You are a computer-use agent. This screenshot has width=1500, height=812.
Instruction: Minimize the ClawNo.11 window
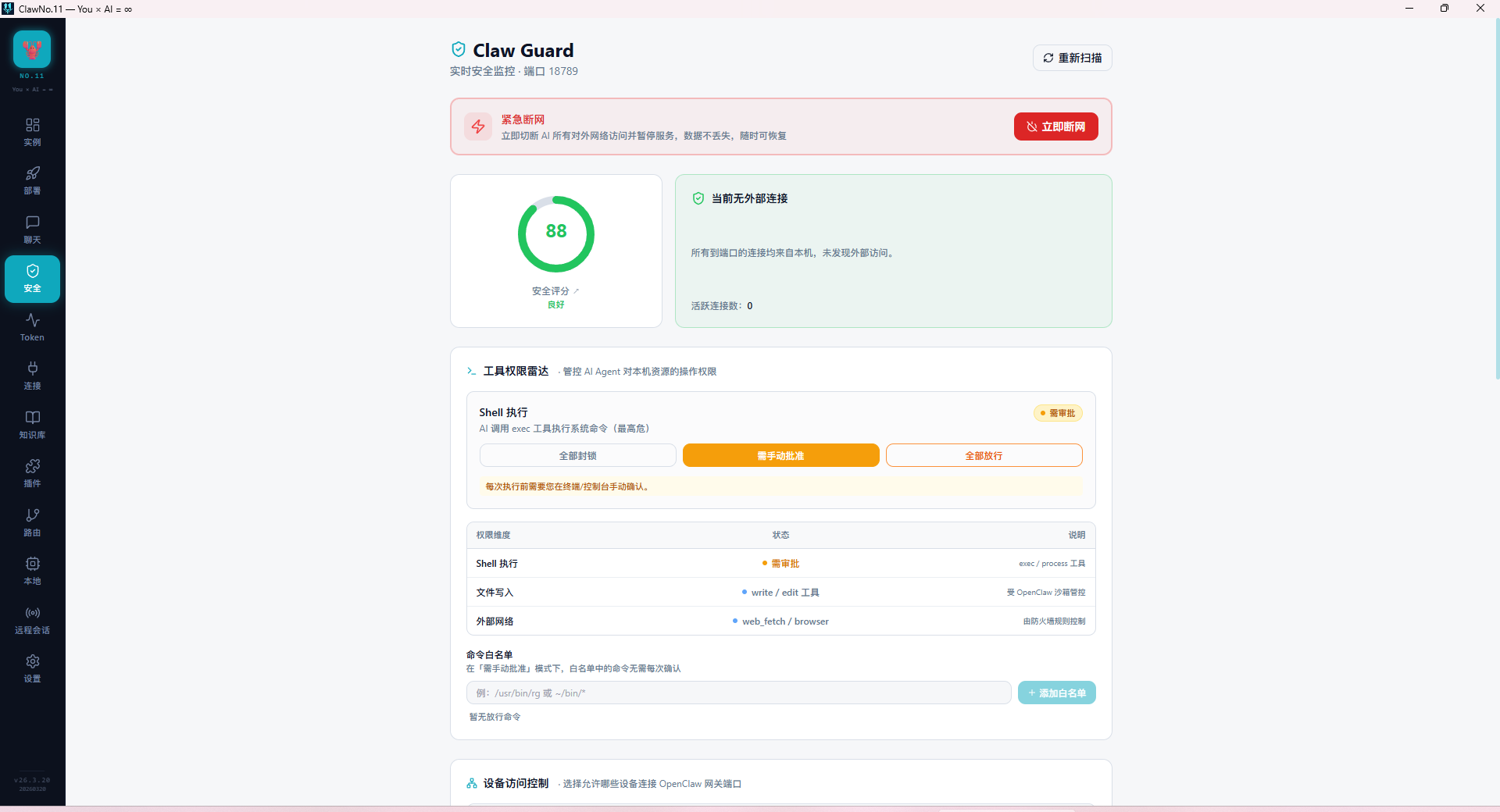(x=1409, y=9)
